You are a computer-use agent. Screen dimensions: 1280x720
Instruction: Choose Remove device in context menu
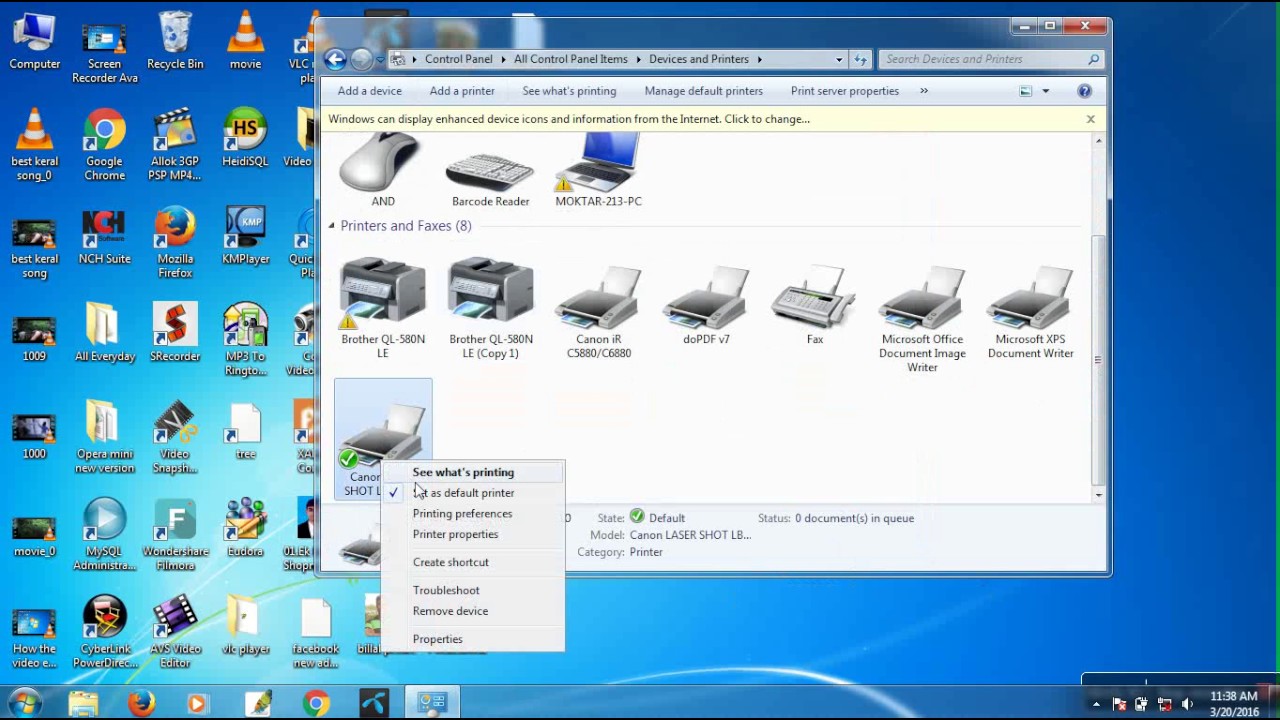coord(472,611)
